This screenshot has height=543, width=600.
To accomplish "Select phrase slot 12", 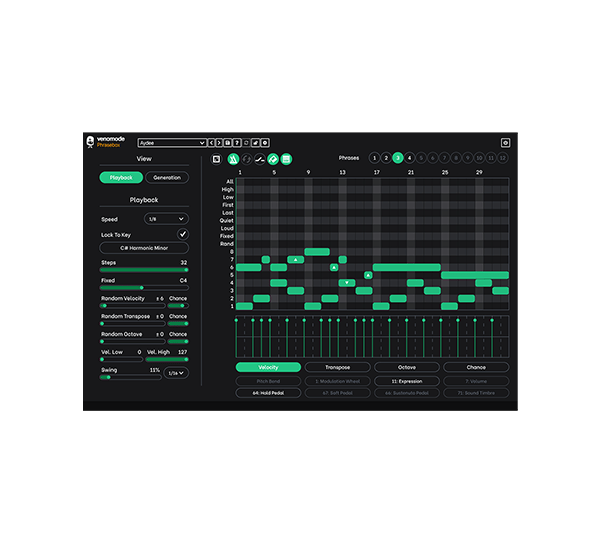I will [502, 158].
